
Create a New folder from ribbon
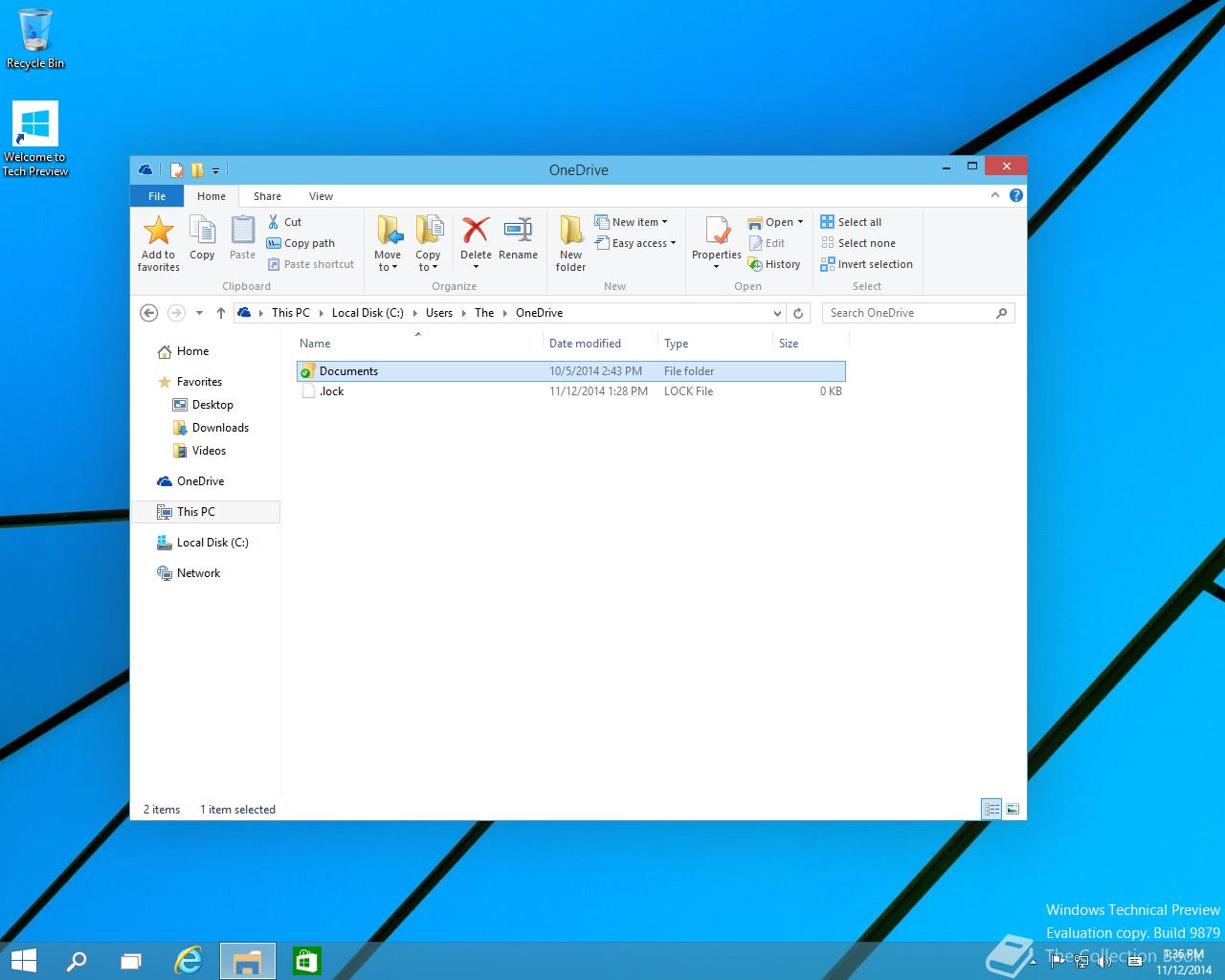point(570,243)
